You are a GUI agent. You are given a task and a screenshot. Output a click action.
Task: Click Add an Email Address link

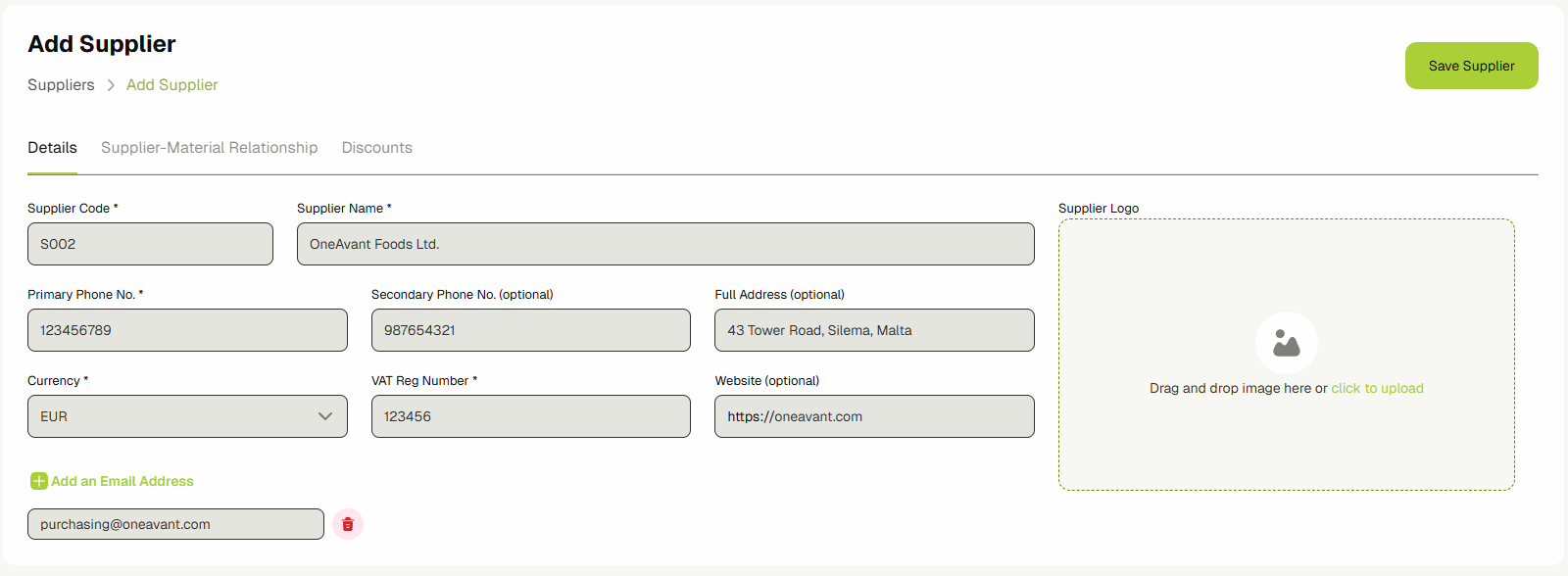tap(122, 481)
